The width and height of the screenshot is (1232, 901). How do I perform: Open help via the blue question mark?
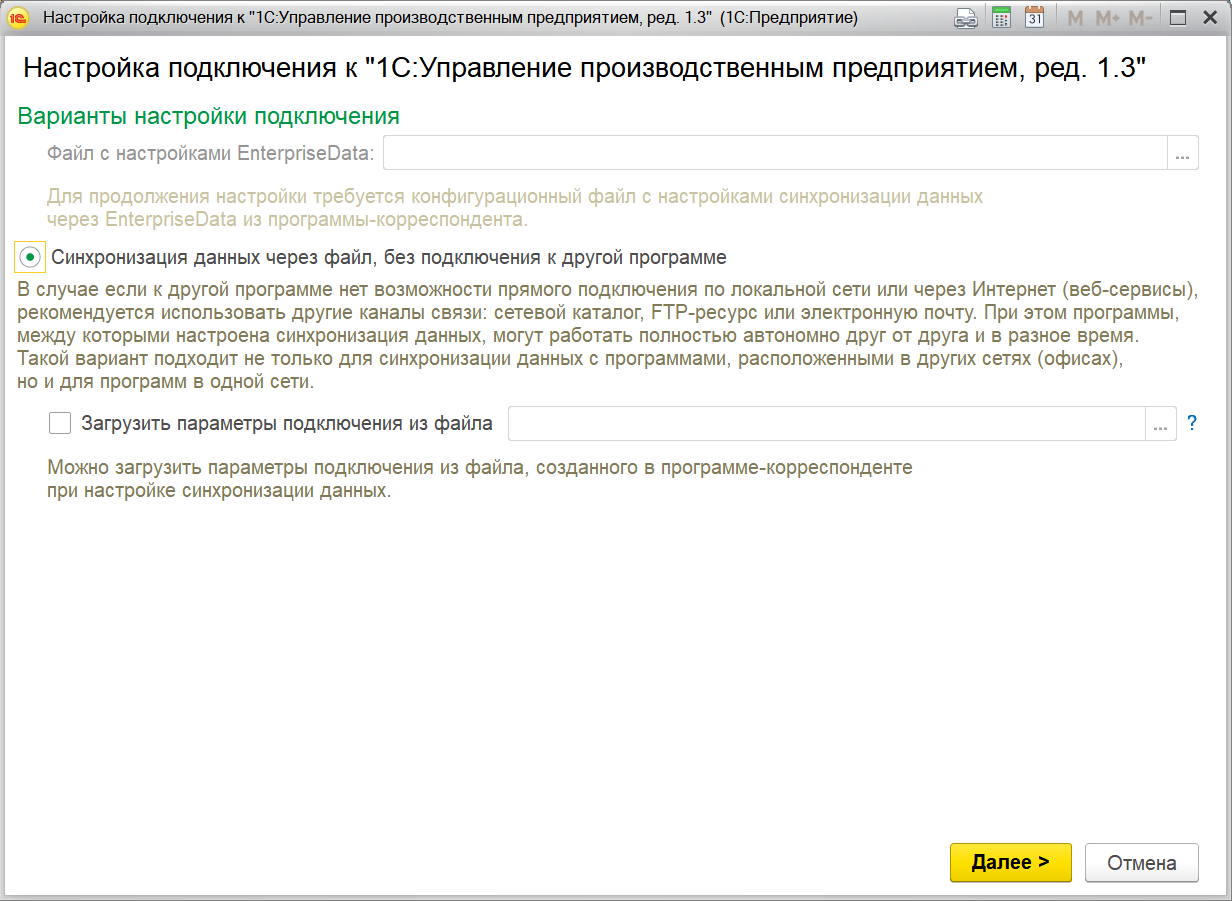pyautogui.click(x=1191, y=424)
